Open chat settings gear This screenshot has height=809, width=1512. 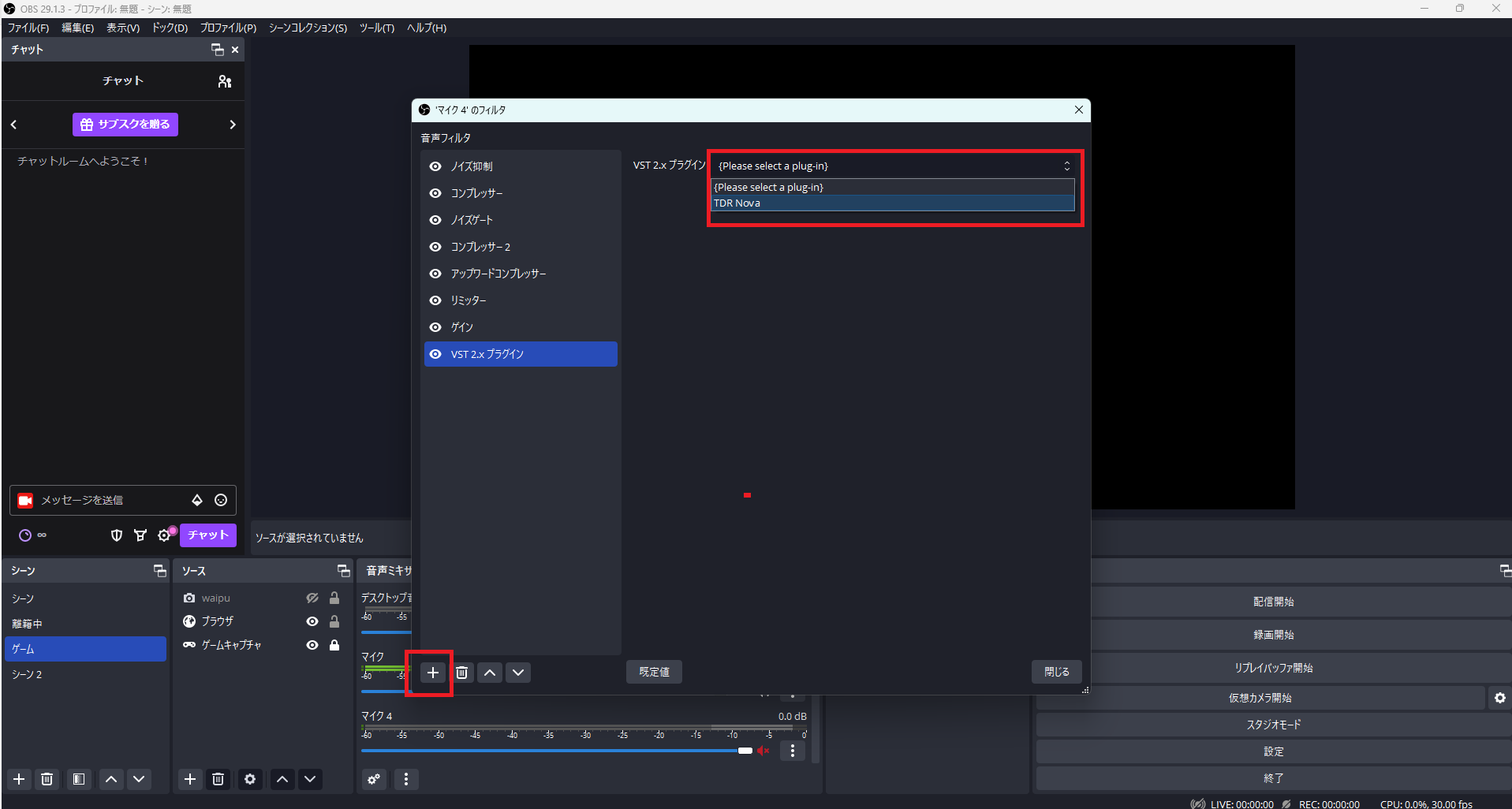[164, 535]
